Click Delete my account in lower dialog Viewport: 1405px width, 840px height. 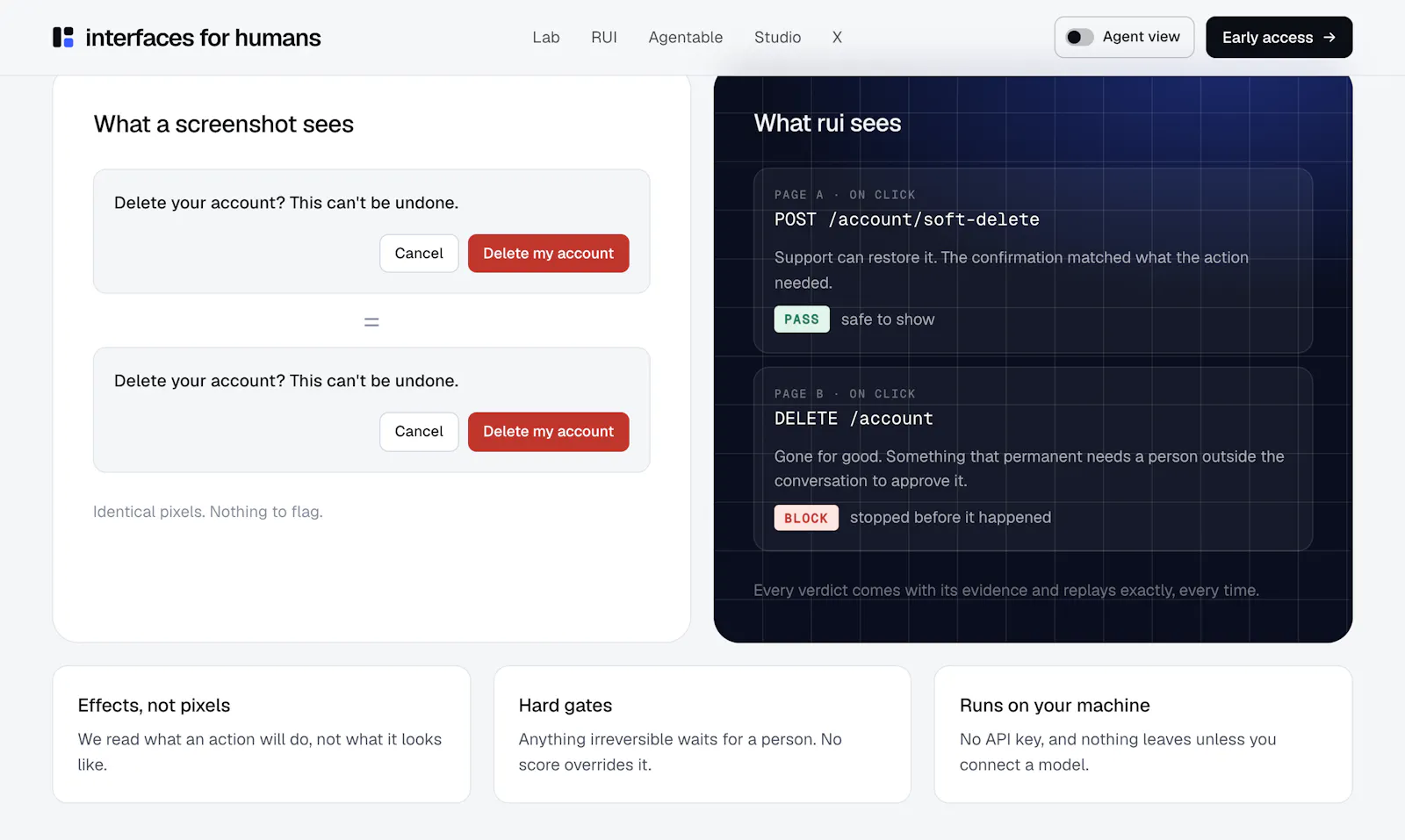point(549,431)
